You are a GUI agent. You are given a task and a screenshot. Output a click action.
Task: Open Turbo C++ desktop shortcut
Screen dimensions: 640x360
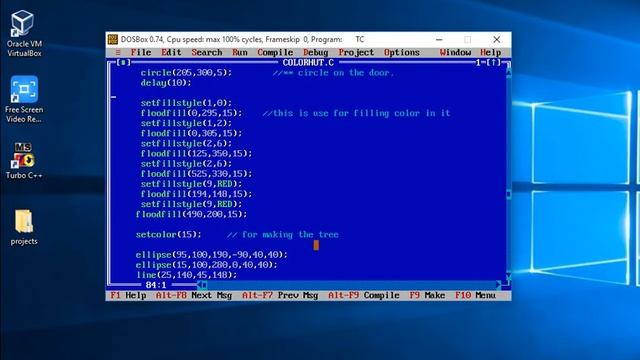(24, 160)
